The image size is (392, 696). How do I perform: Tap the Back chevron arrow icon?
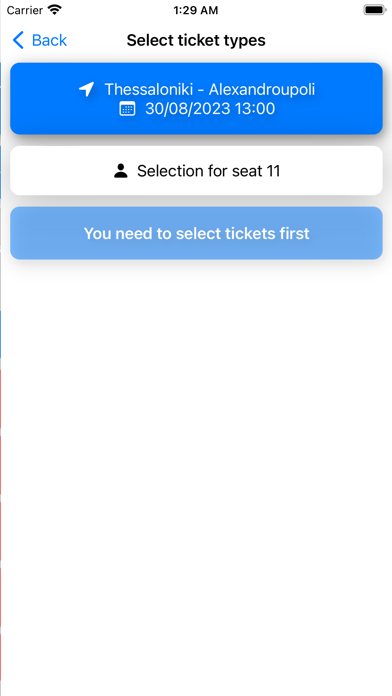[x=18, y=40]
